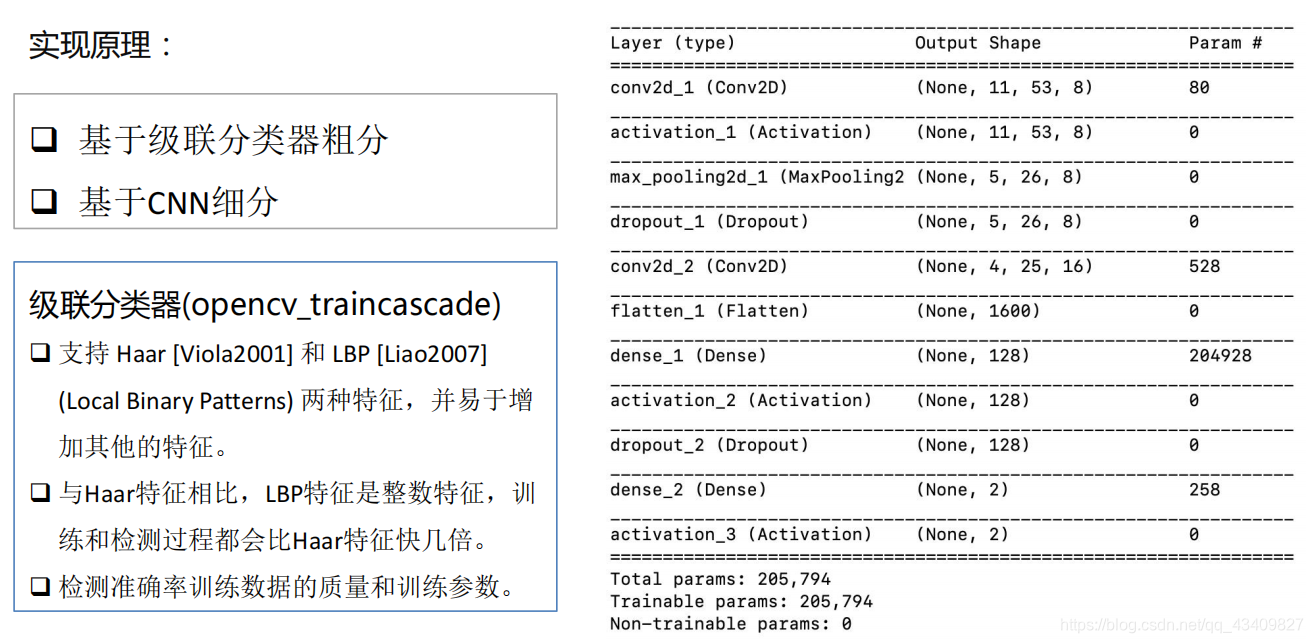The image size is (1313, 643).
Task: Click the line beginning 与Haar特征相比
Action: [x=297, y=494]
